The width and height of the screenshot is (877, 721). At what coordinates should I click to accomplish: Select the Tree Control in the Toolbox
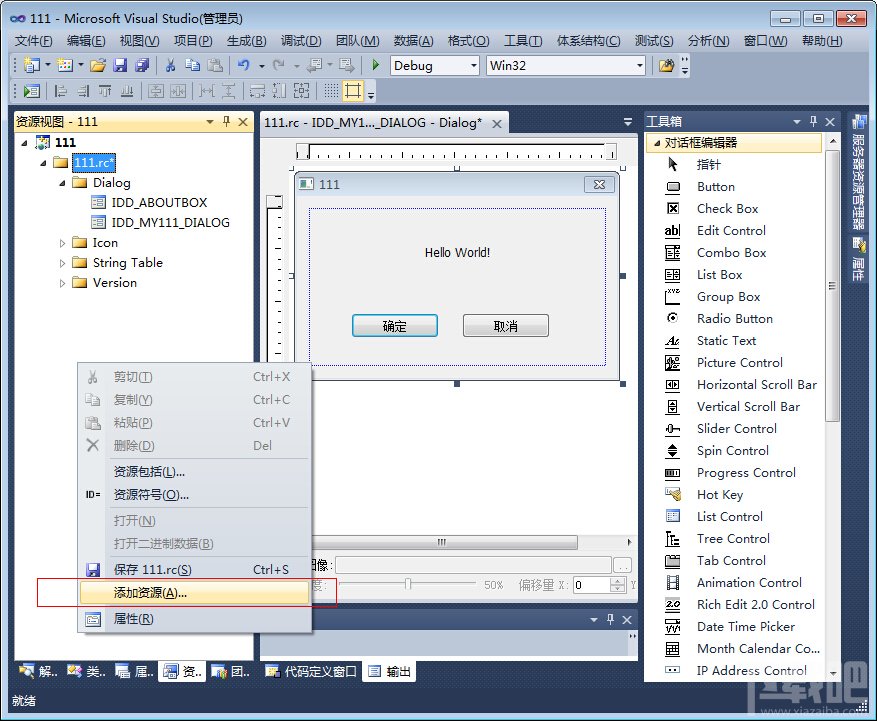pos(732,538)
